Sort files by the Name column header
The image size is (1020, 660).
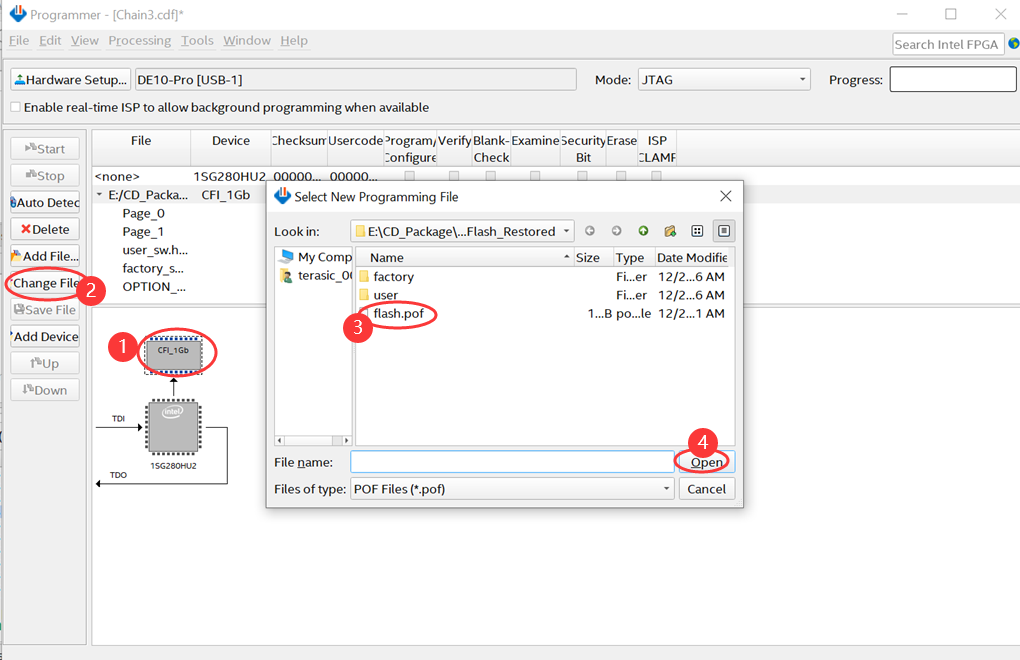[464, 257]
